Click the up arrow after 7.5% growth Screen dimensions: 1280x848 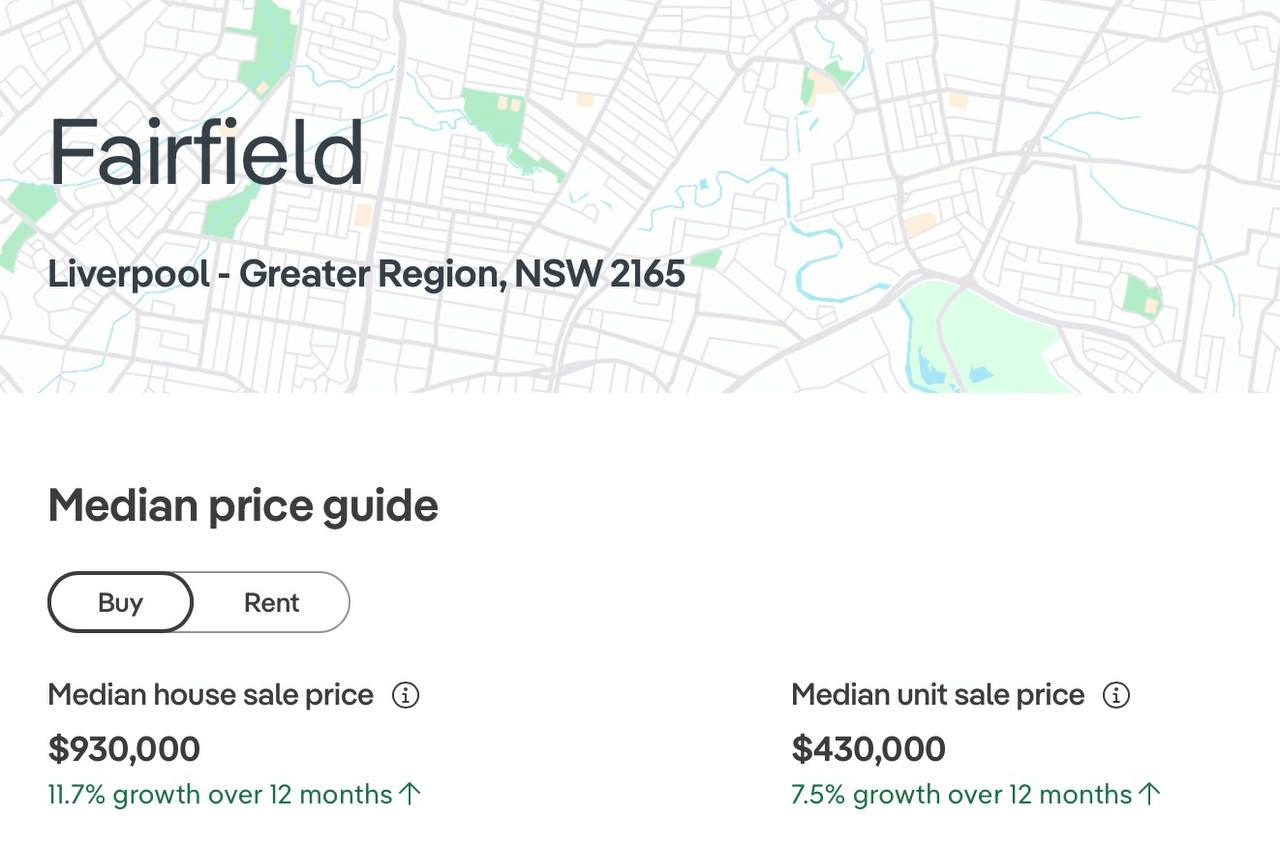1150,794
